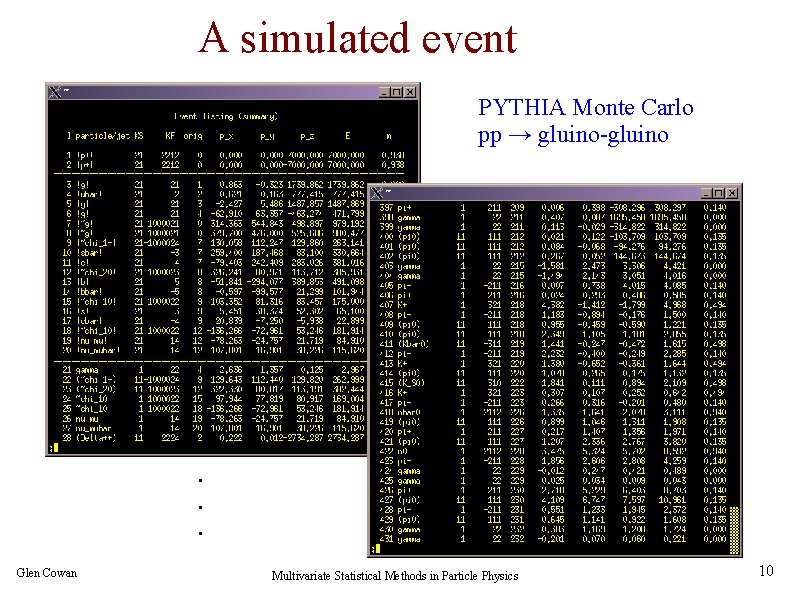Click the yellow cursor prompt in left terminal

click(x=54, y=447)
